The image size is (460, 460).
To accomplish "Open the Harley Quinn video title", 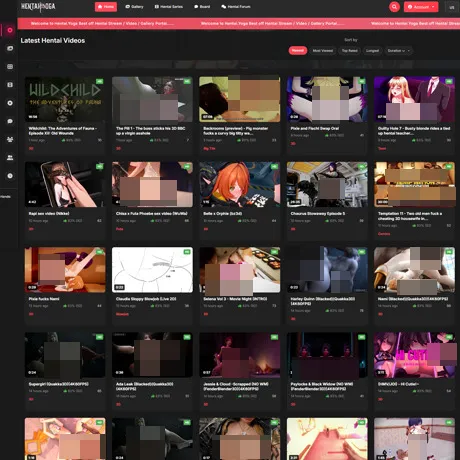I will click(x=322, y=301).
